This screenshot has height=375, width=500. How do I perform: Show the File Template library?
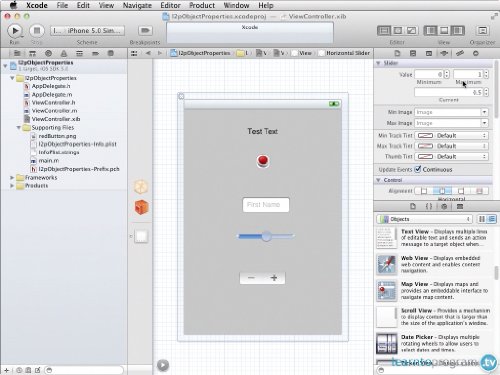[413, 206]
